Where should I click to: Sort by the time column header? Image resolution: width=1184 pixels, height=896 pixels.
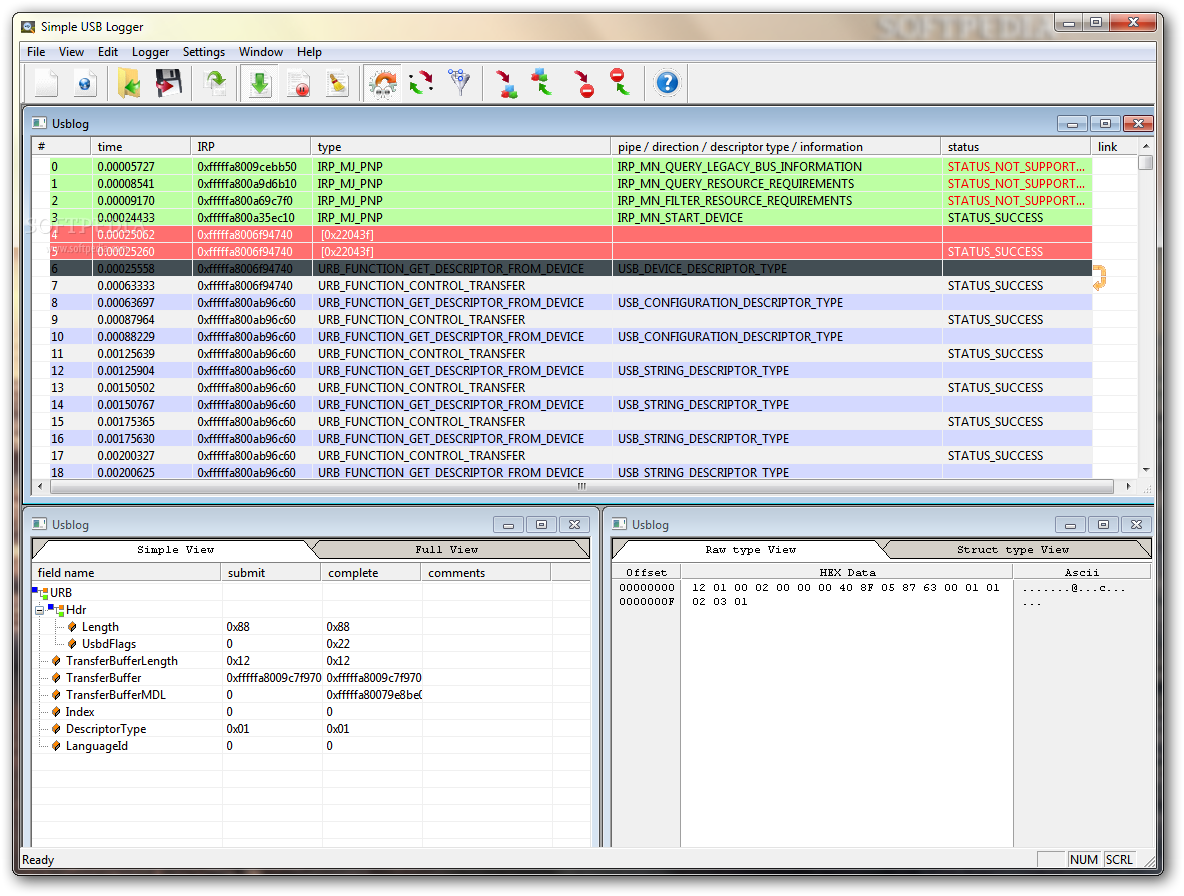click(140, 146)
